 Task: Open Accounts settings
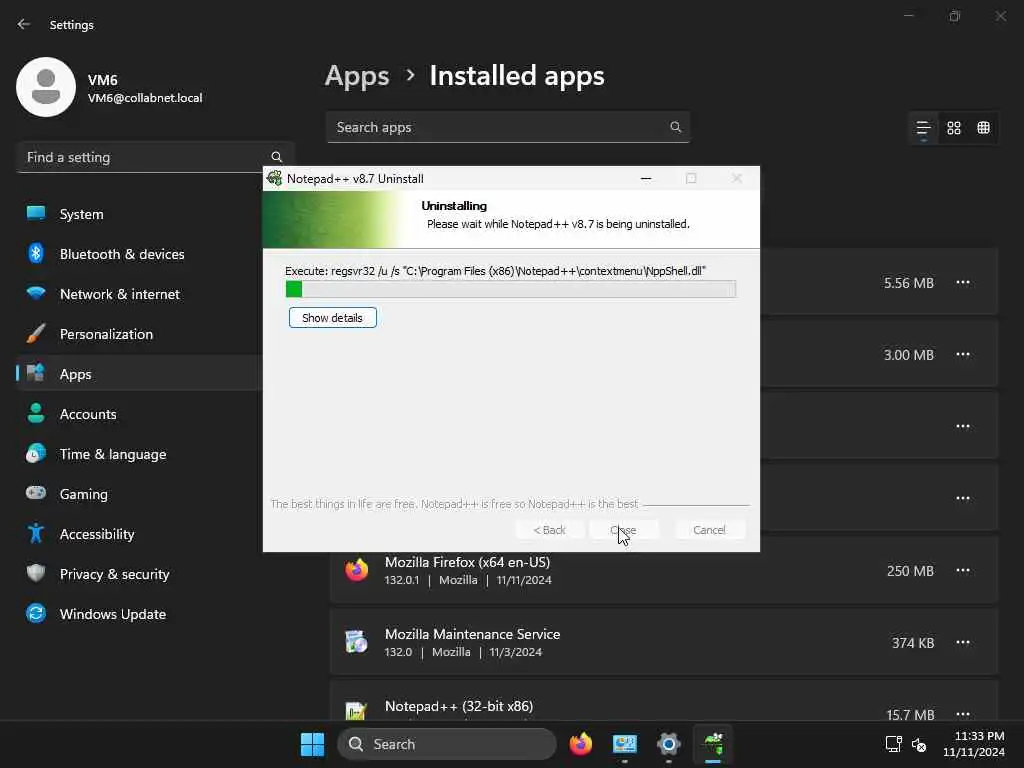140,414
